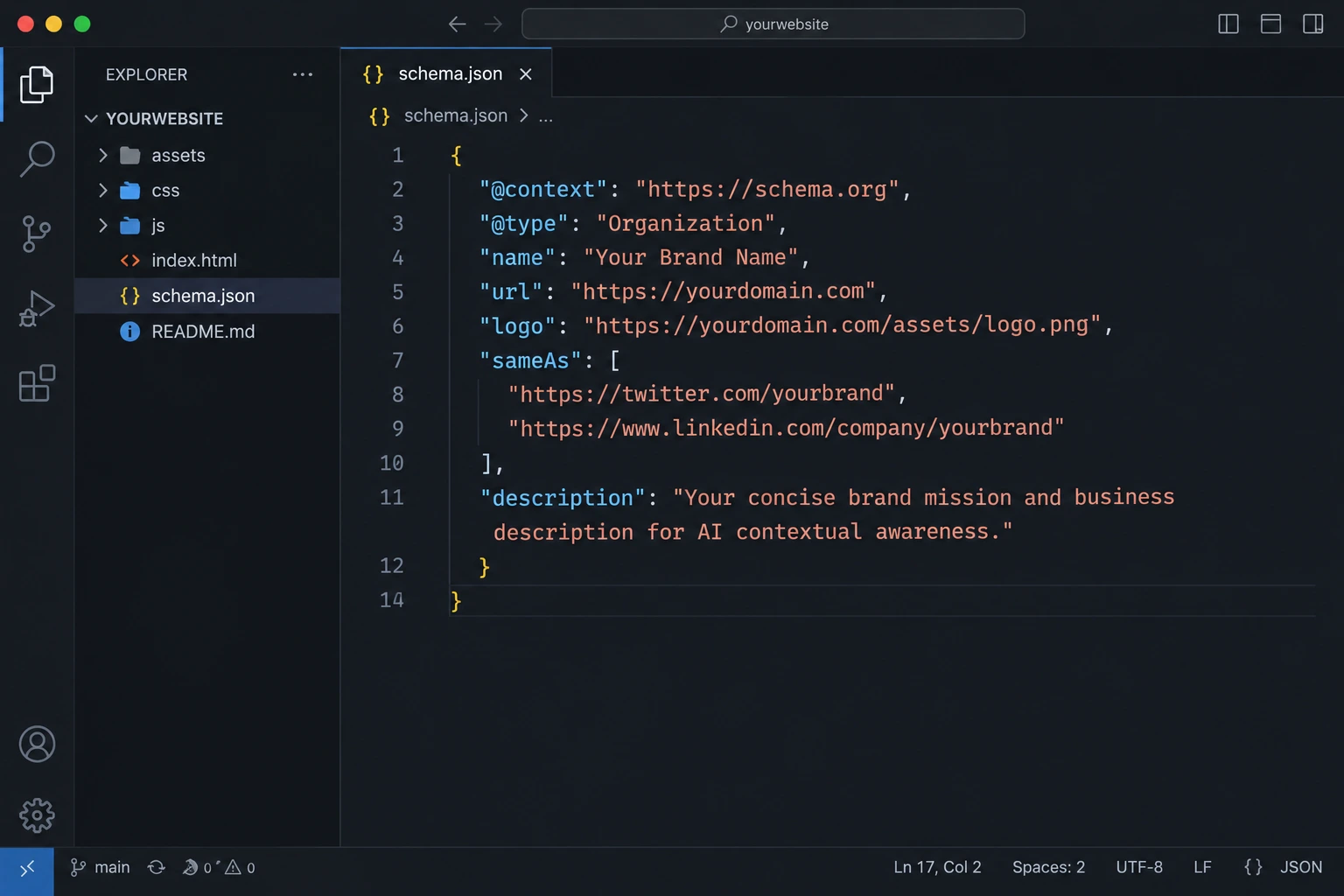The width and height of the screenshot is (1344, 896).
Task: Open the Run and Debug view icon
Action: (37, 308)
